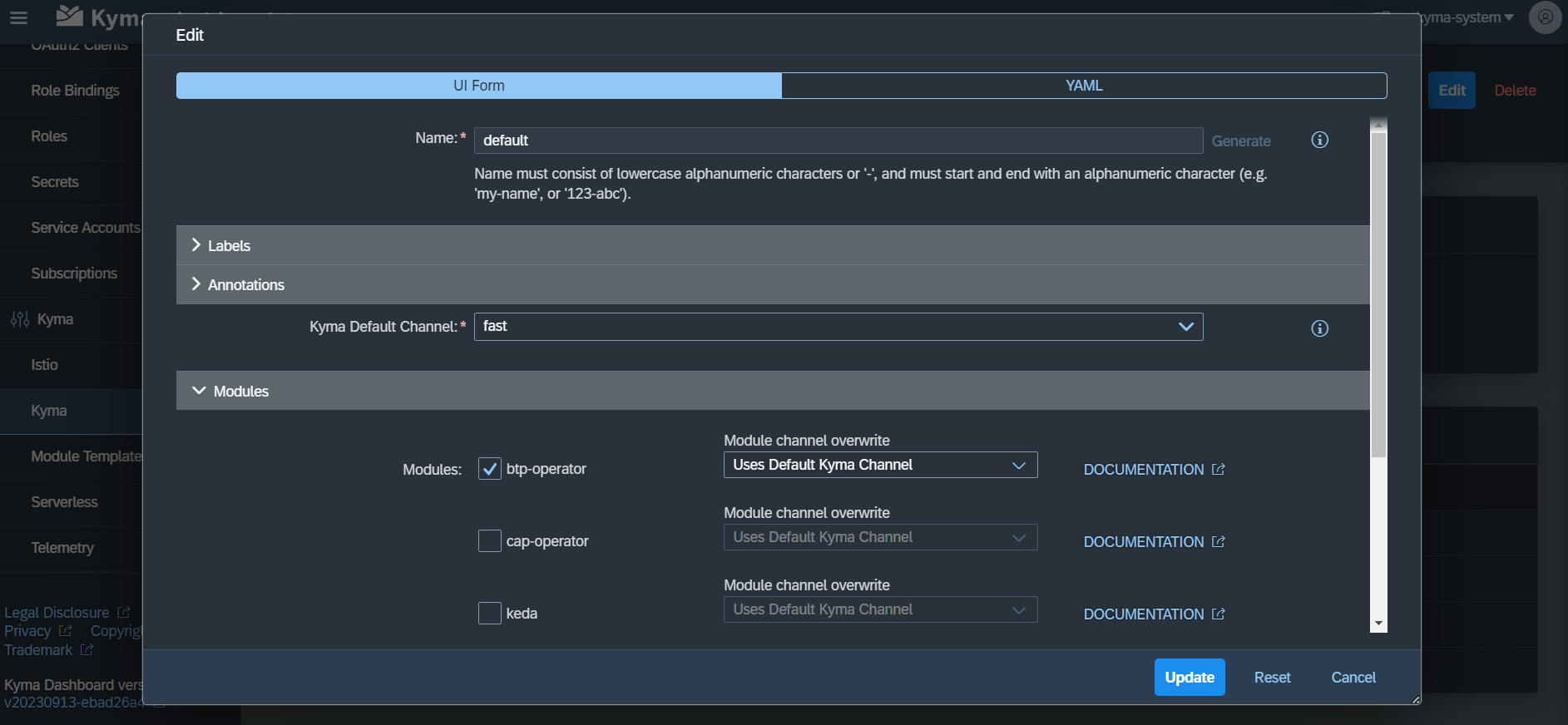Open external link icon next to btp-operator documentation
The width and height of the screenshot is (1568, 725).
point(1219,470)
